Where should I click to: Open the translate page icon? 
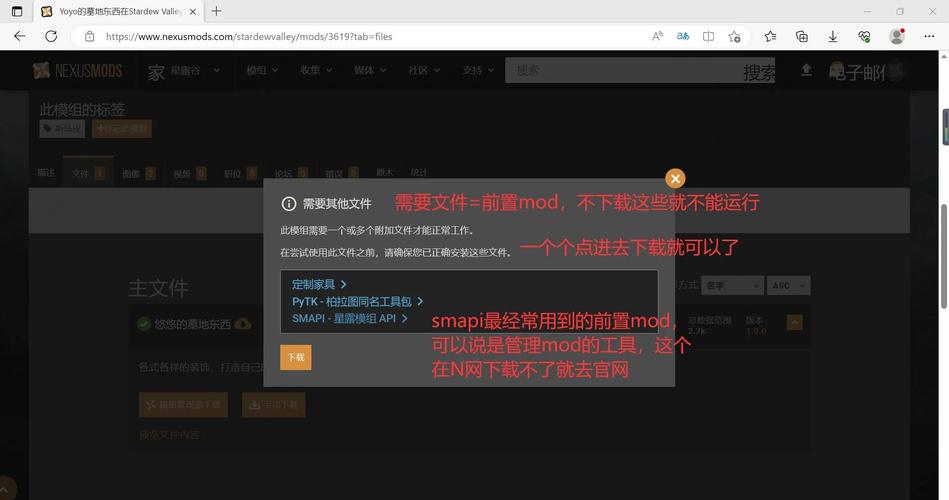point(683,36)
